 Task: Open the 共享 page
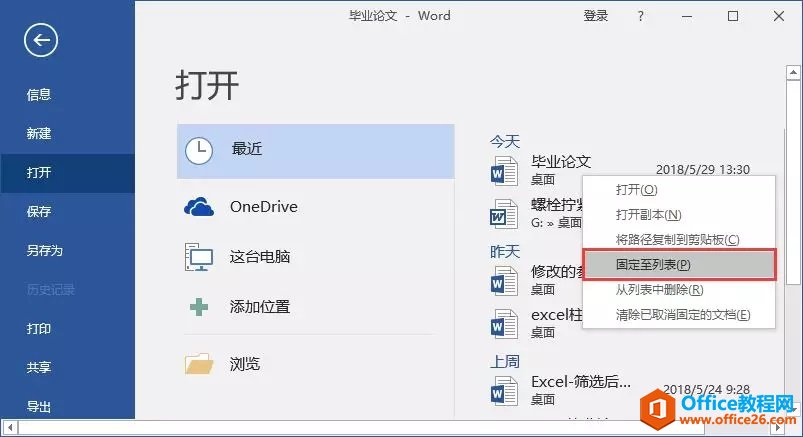[x=39, y=367]
